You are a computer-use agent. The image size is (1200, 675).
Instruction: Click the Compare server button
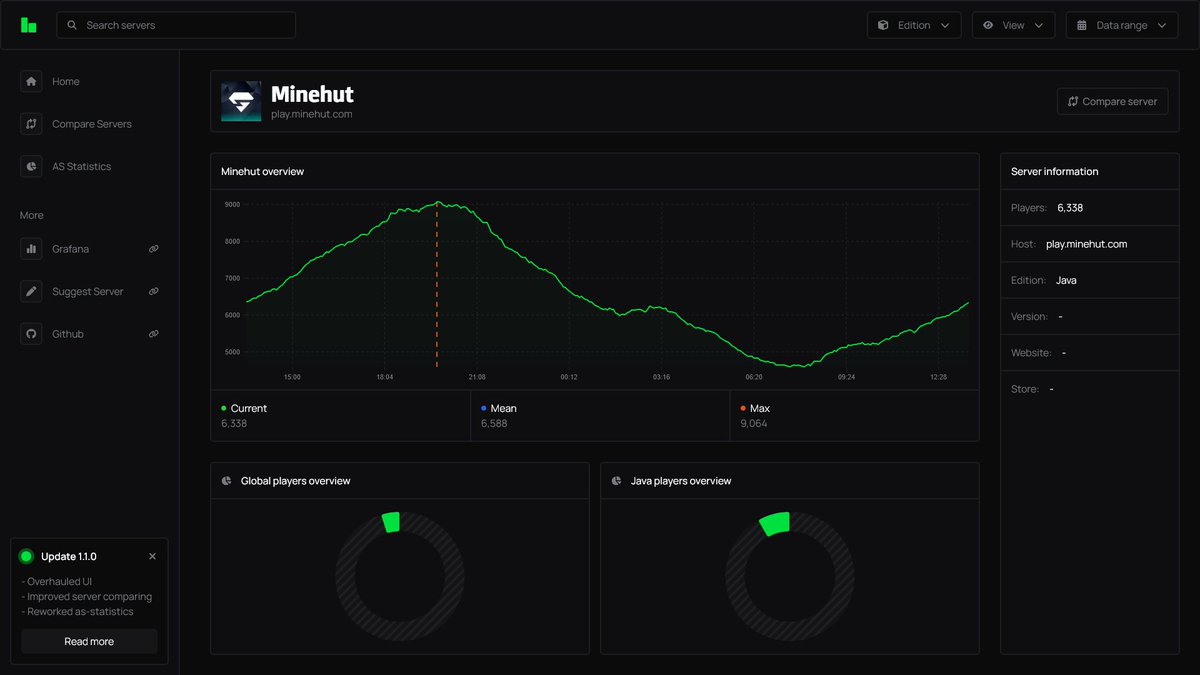point(1112,101)
